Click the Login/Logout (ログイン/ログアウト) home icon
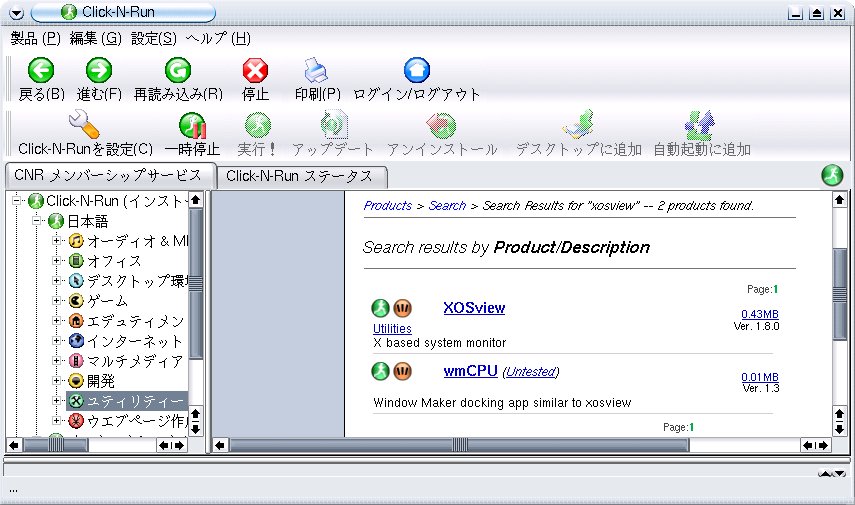 pyautogui.click(x=417, y=70)
